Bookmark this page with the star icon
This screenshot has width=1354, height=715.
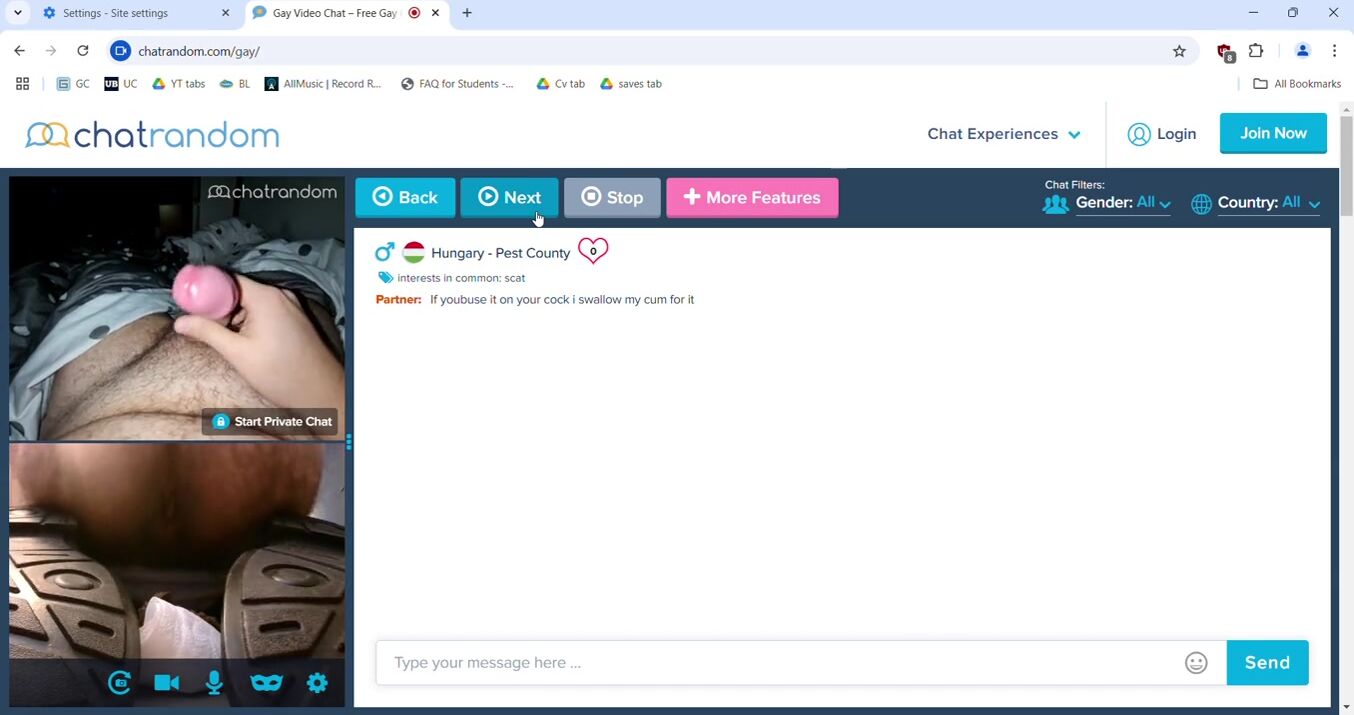click(x=1179, y=51)
